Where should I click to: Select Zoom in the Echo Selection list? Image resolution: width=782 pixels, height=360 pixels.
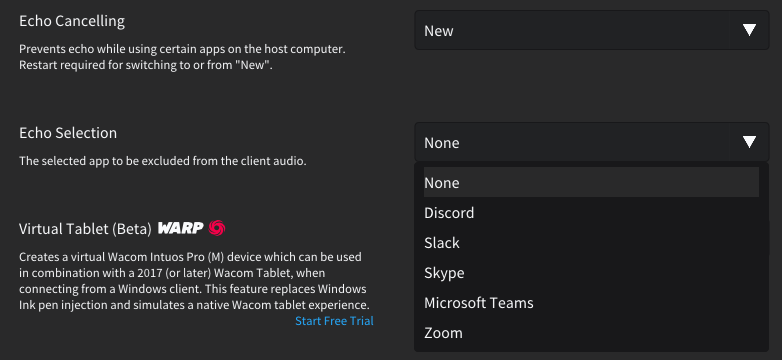point(591,333)
